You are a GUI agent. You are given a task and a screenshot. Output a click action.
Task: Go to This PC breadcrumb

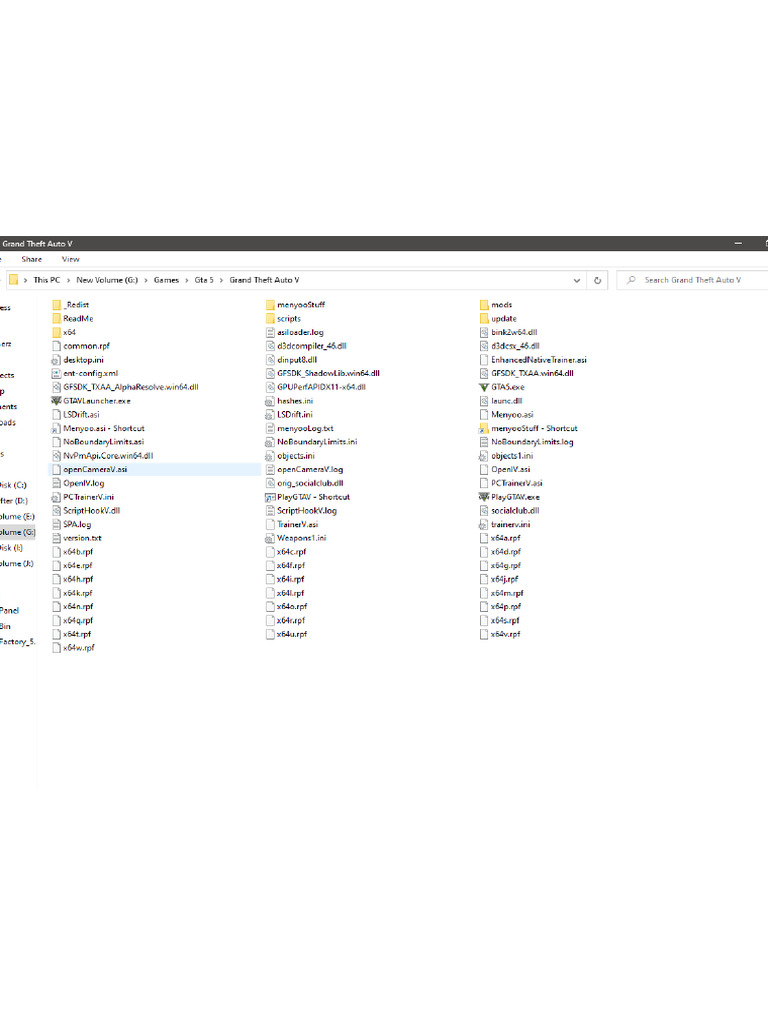click(x=46, y=280)
